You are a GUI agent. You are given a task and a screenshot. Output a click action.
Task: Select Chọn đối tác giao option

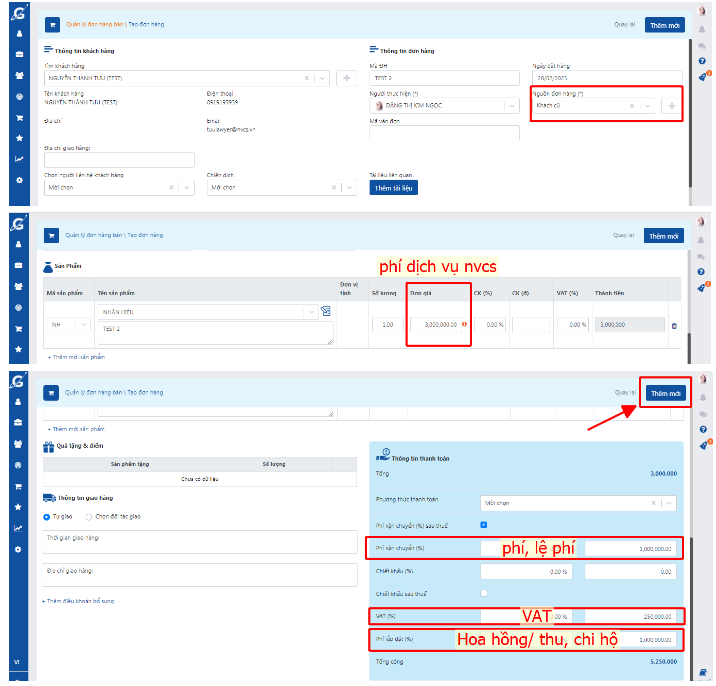pyautogui.click(x=89, y=517)
